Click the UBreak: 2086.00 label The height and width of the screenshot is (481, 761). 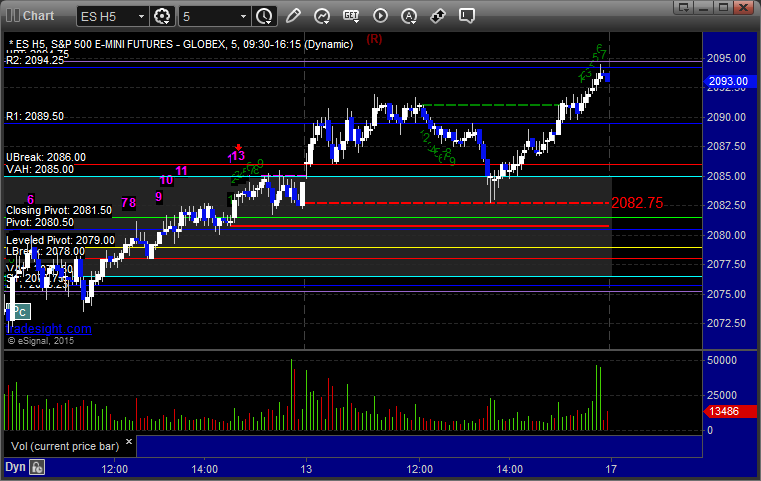(46, 157)
